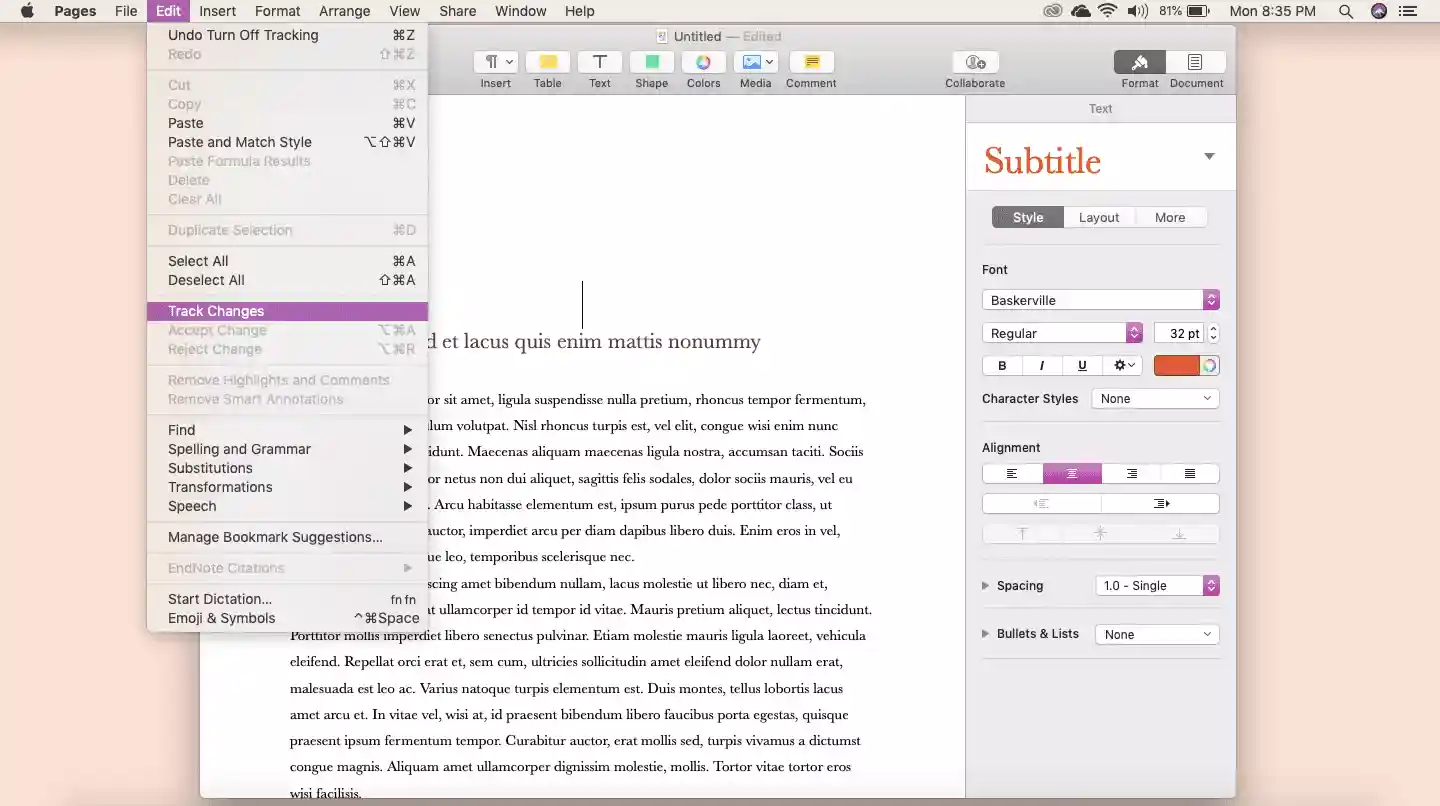
Task: Decrease the paragraph indent
Action: point(1042,504)
